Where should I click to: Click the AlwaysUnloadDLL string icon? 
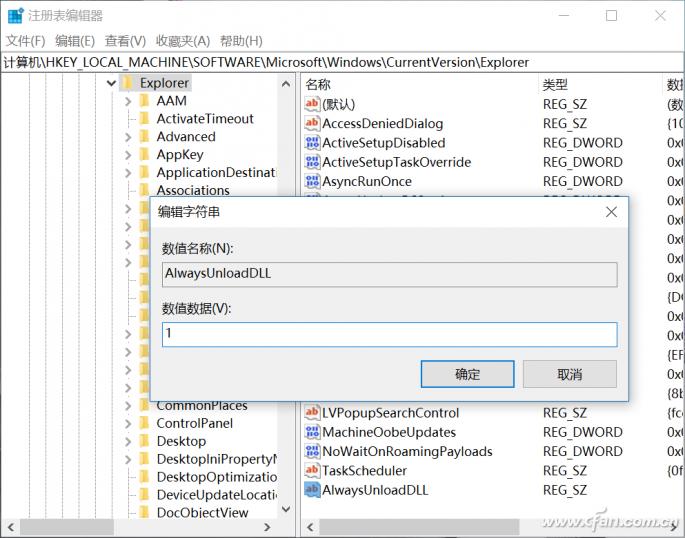pos(312,490)
